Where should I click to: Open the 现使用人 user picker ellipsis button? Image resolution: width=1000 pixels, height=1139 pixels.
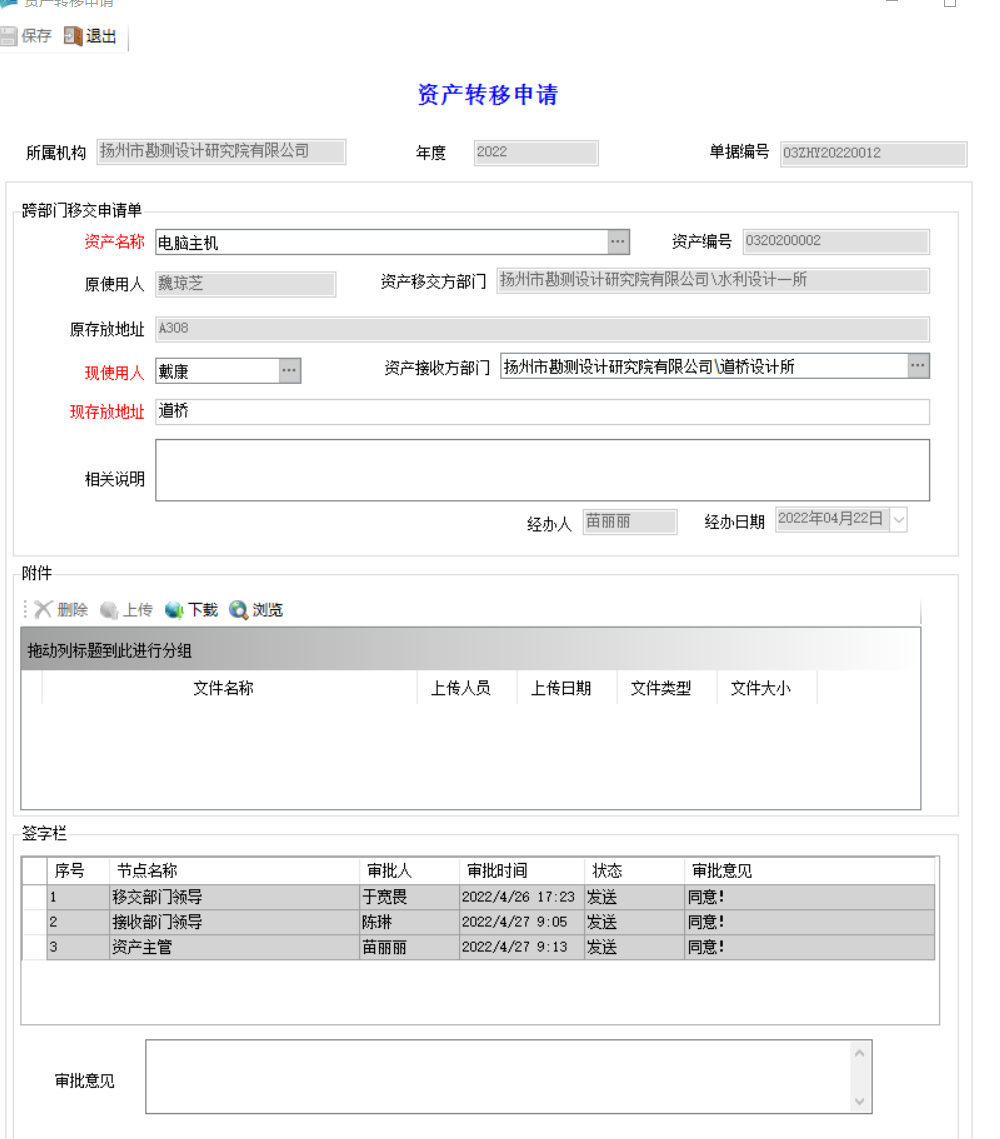point(289,370)
